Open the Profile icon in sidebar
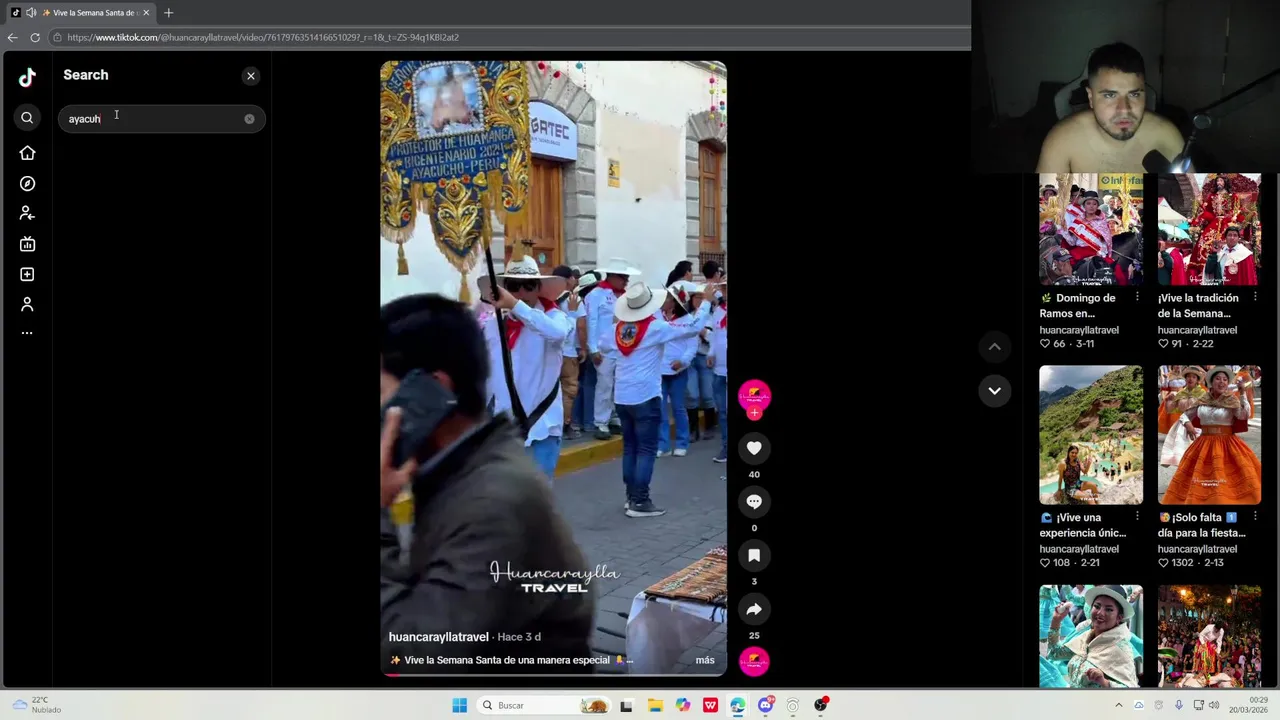1280x720 pixels. pos(27,304)
